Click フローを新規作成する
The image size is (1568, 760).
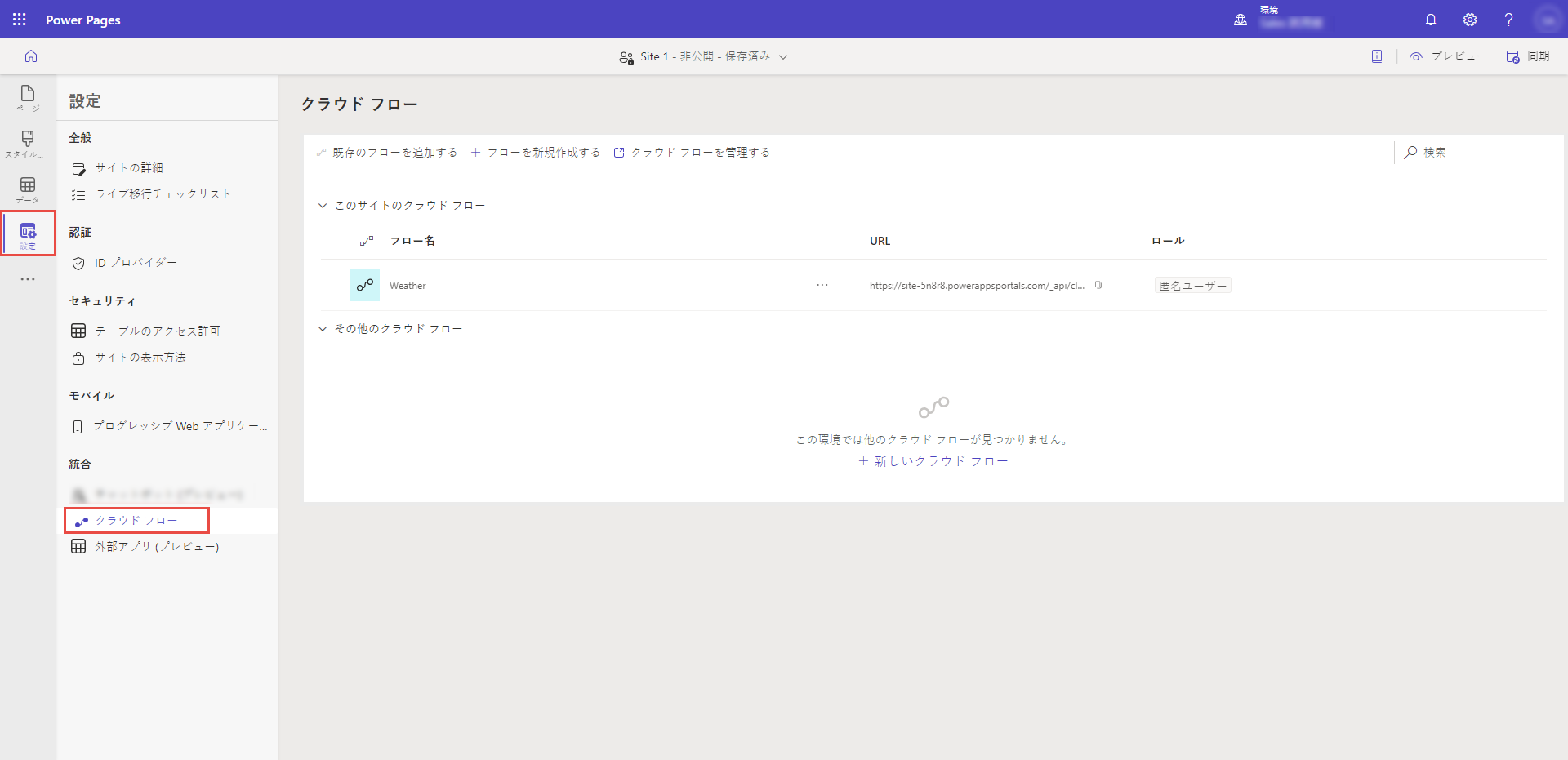(x=536, y=153)
